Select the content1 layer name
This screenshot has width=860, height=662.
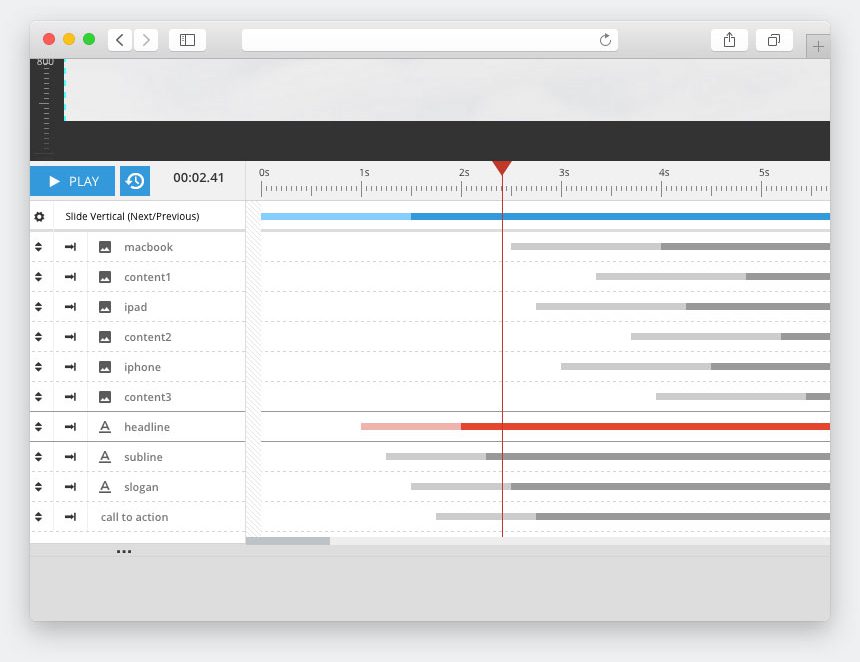click(x=147, y=277)
